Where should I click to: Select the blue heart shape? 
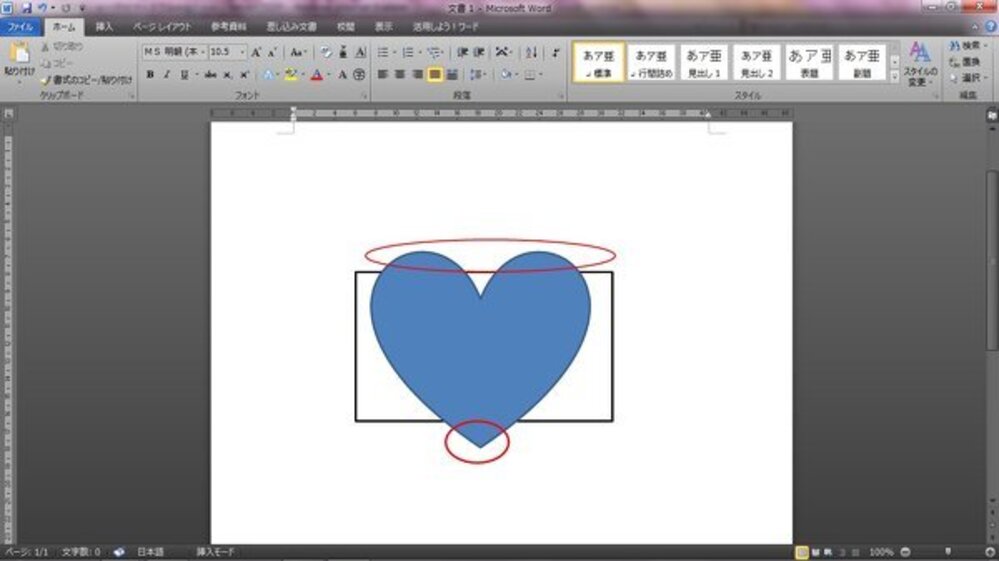click(x=480, y=340)
